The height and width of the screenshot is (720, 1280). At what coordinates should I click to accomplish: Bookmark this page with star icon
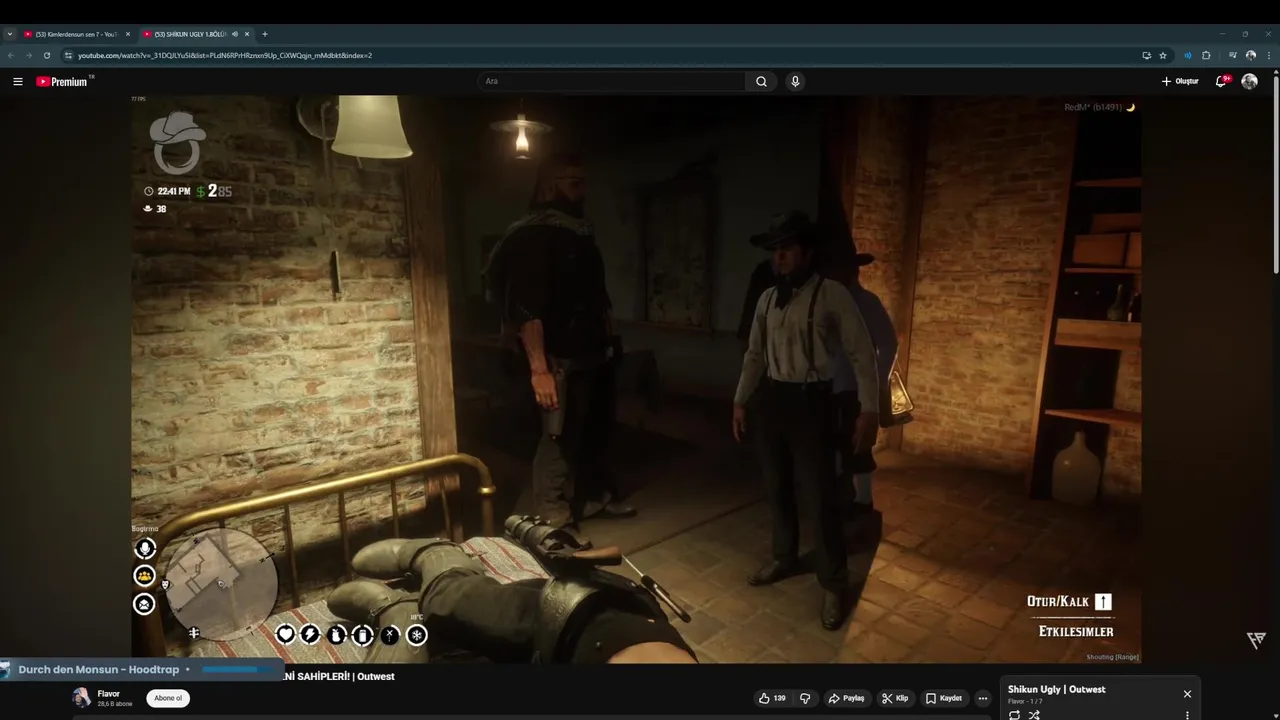click(1163, 55)
